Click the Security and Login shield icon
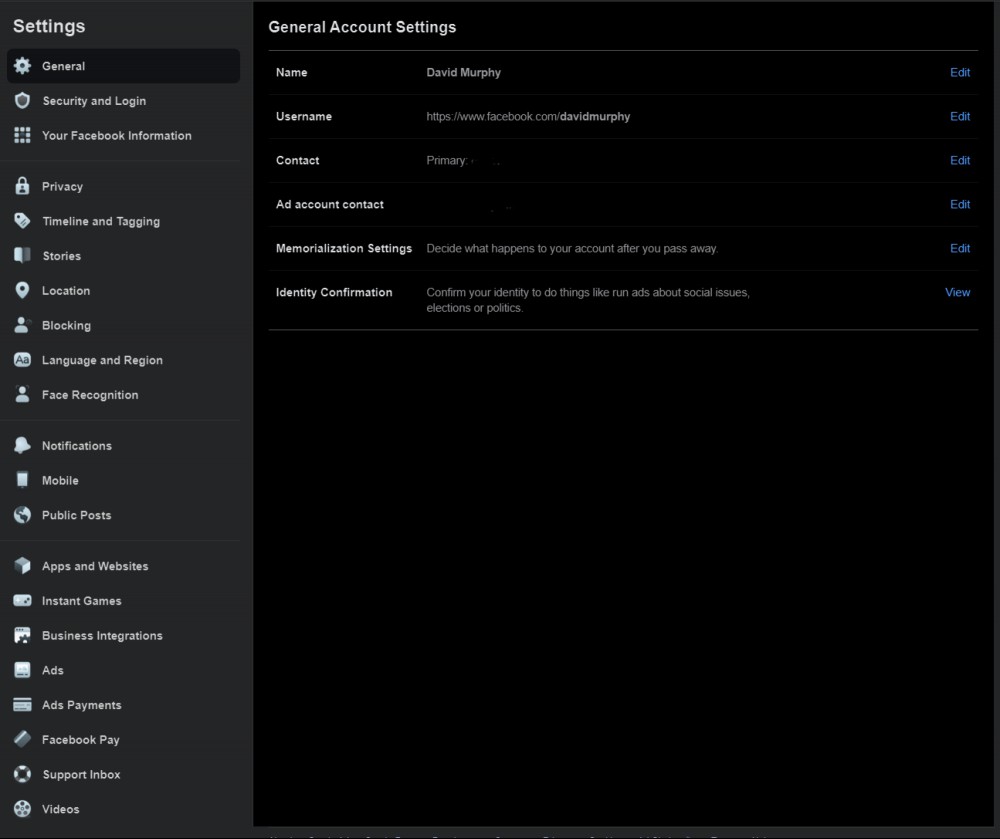Image resolution: width=1000 pixels, height=839 pixels. click(22, 101)
